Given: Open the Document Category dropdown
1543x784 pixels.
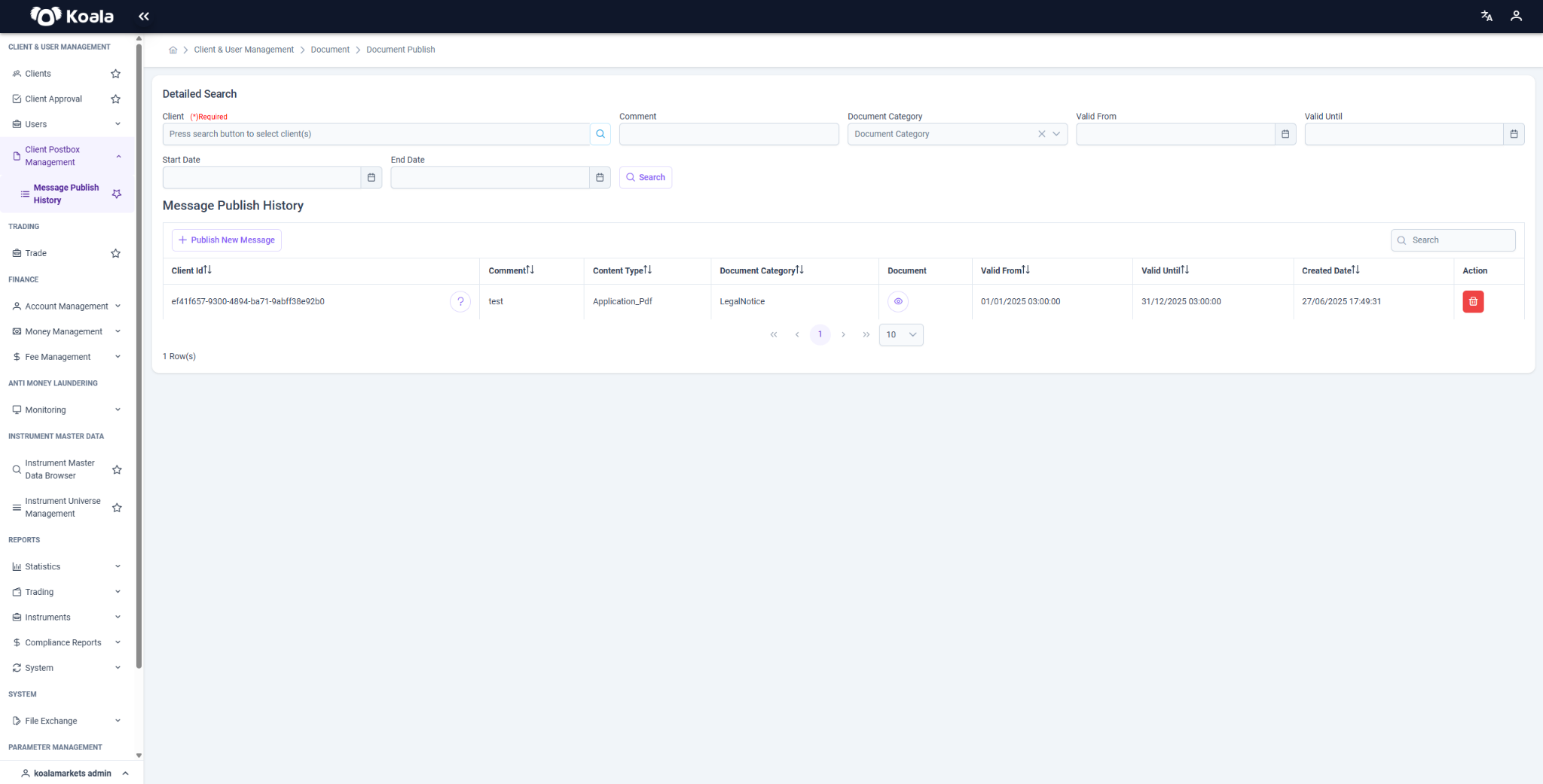Looking at the screenshot, I should coord(1056,134).
